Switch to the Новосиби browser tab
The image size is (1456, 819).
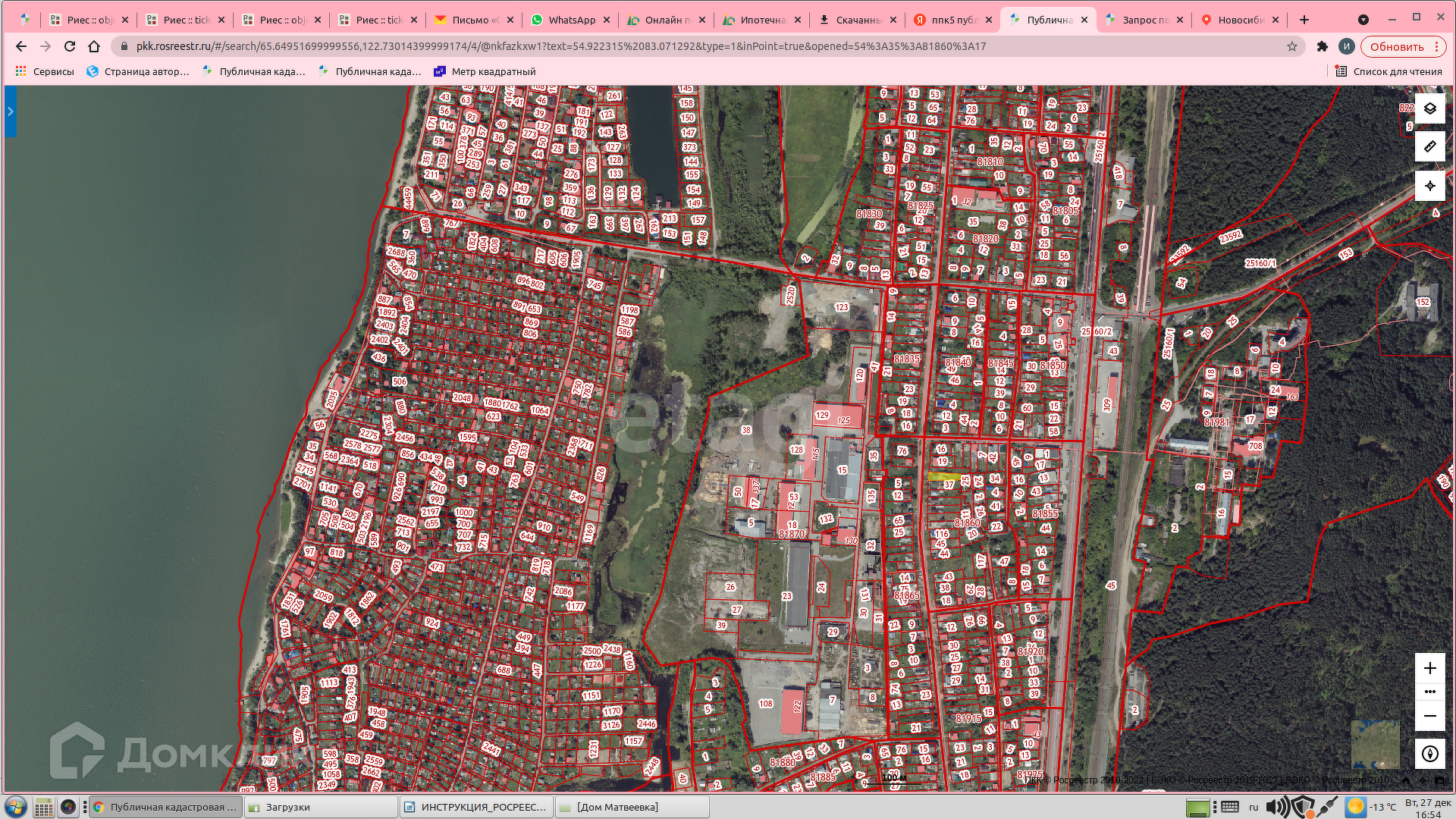1240,20
